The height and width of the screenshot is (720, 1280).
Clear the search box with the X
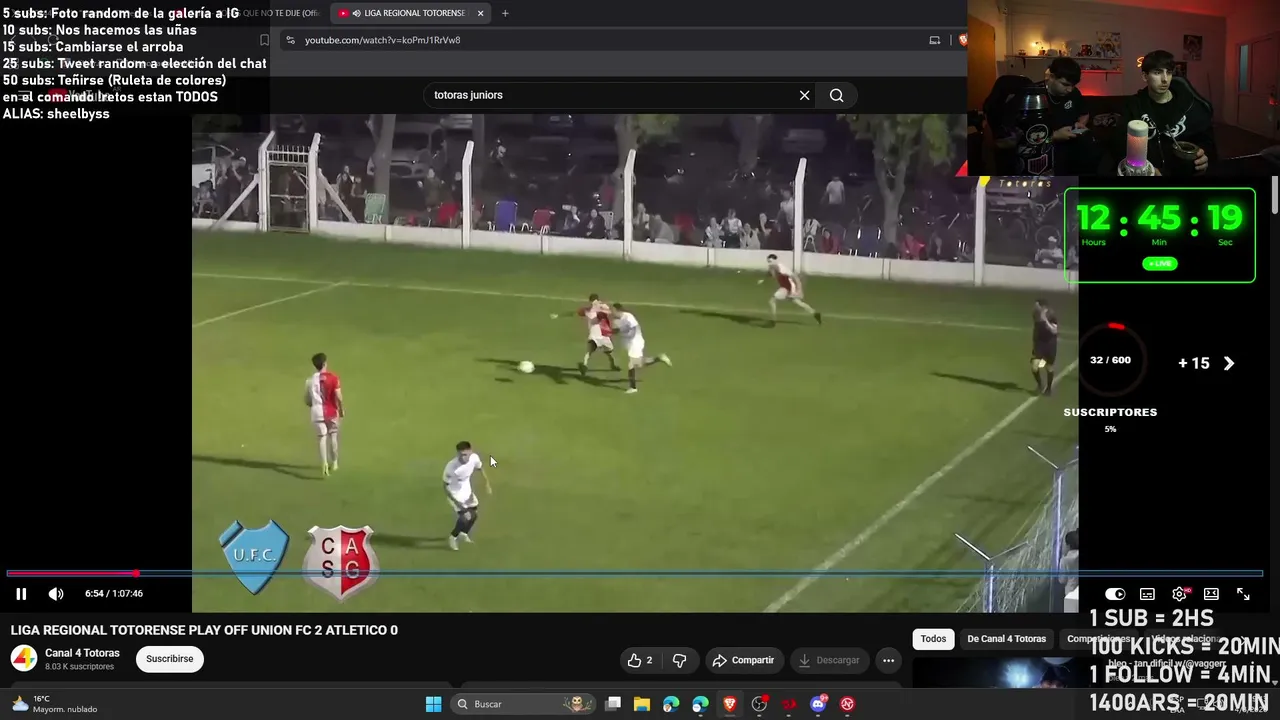[804, 95]
